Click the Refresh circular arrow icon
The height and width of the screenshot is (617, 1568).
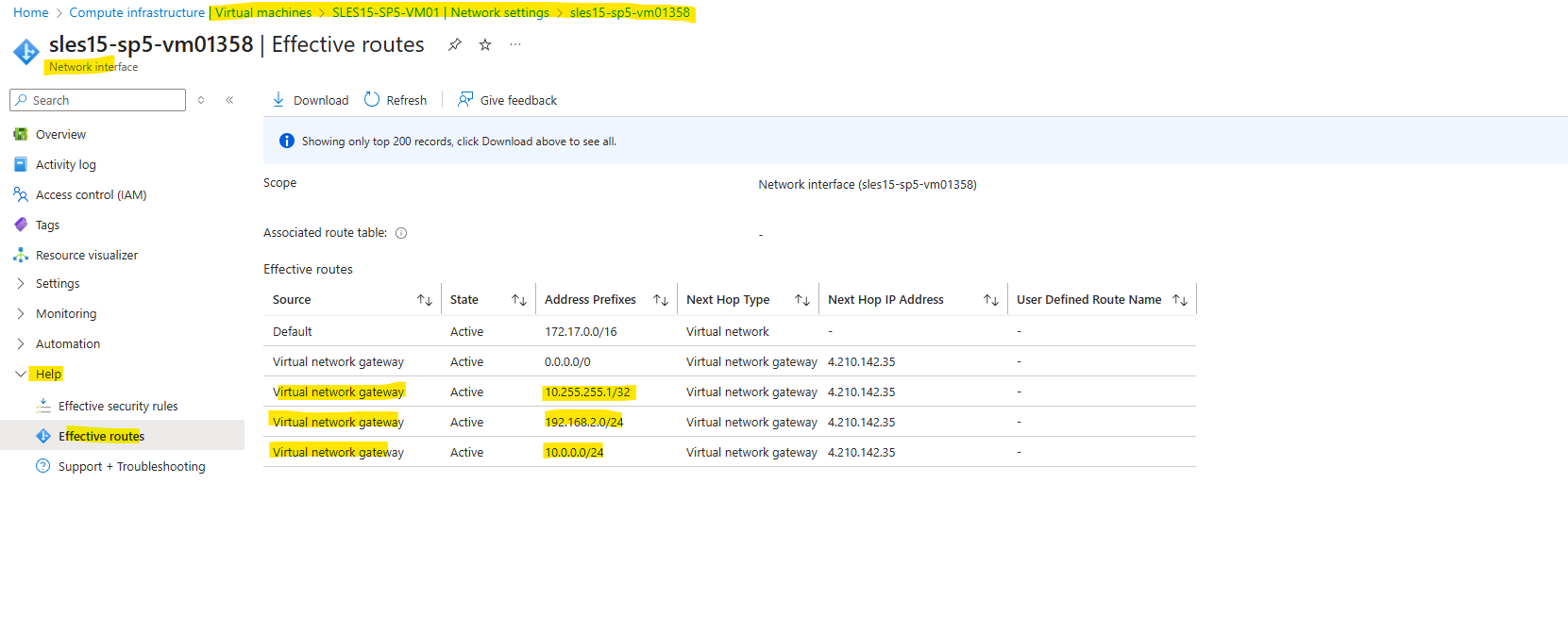tap(372, 99)
